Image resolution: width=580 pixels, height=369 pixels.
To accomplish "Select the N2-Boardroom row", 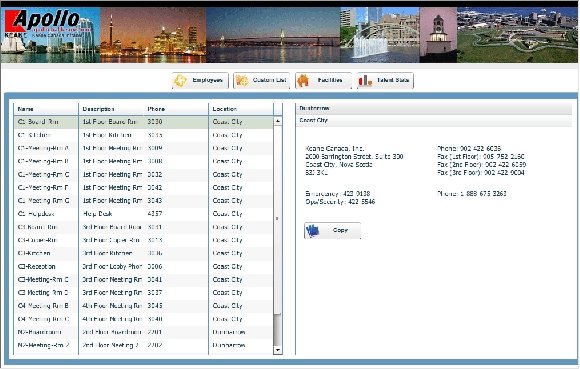I will pos(143,332).
